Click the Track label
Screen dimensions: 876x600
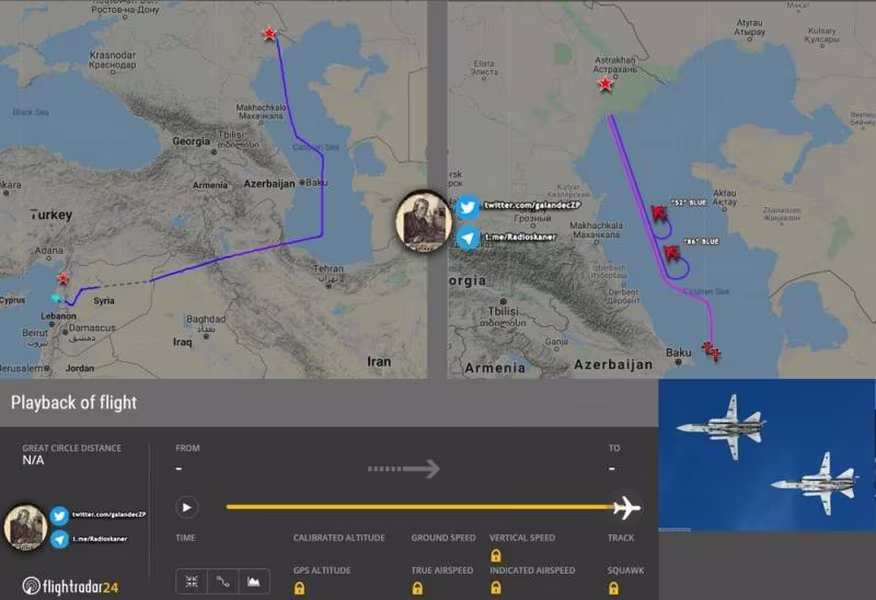click(621, 537)
